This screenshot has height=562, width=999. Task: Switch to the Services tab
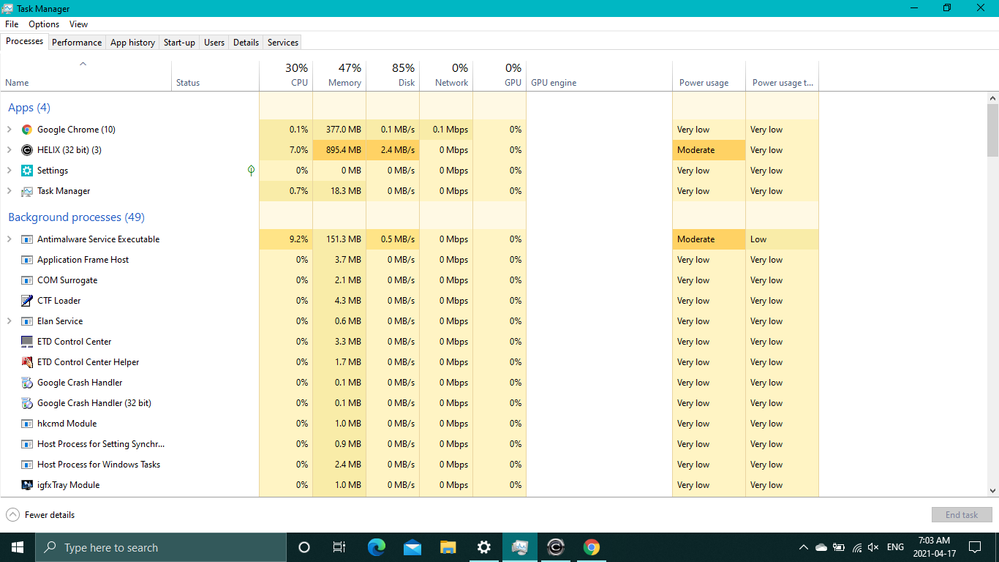[x=283, y=43]
